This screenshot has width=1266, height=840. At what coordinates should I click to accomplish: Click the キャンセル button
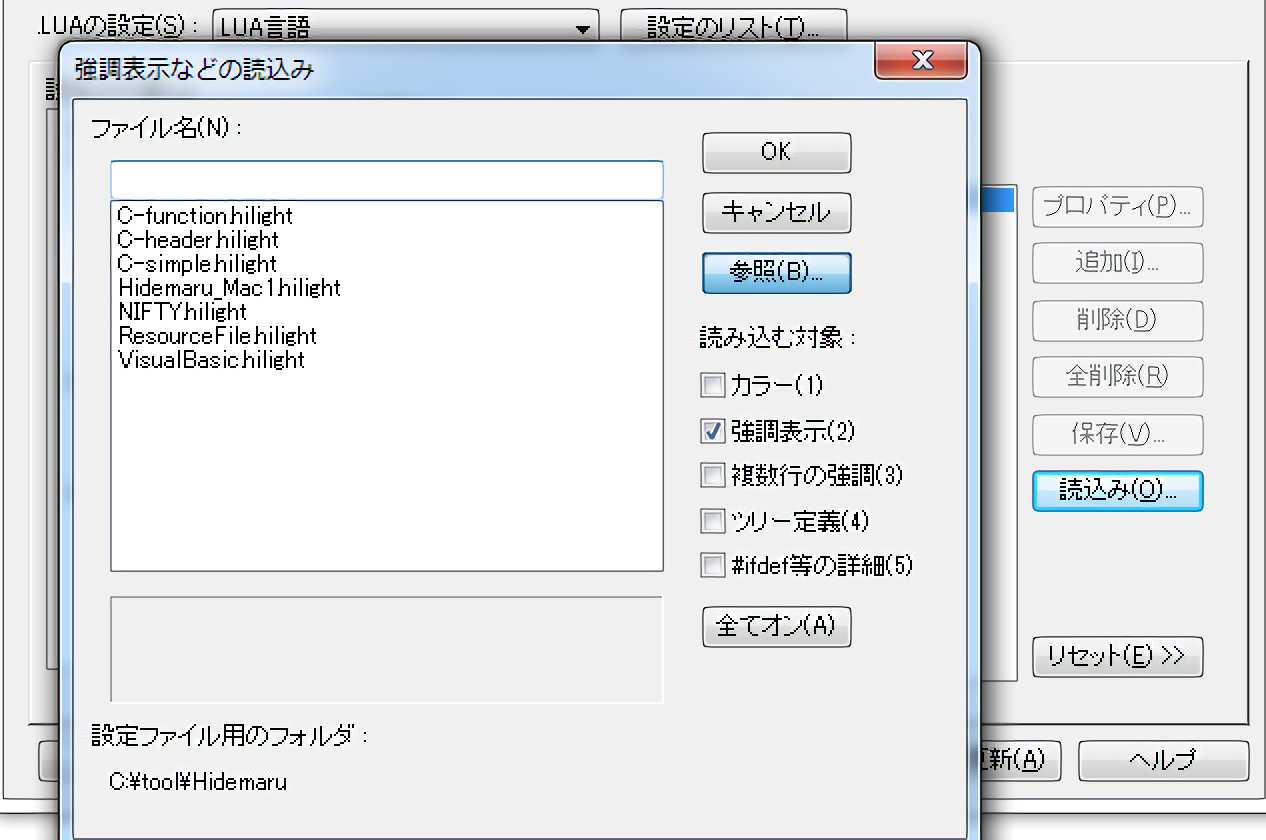point(776,212)
